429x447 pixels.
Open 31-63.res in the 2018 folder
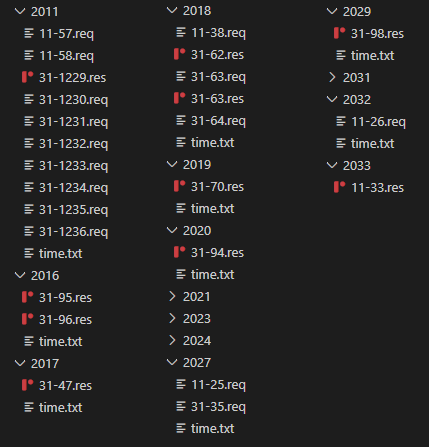[217, 99]
